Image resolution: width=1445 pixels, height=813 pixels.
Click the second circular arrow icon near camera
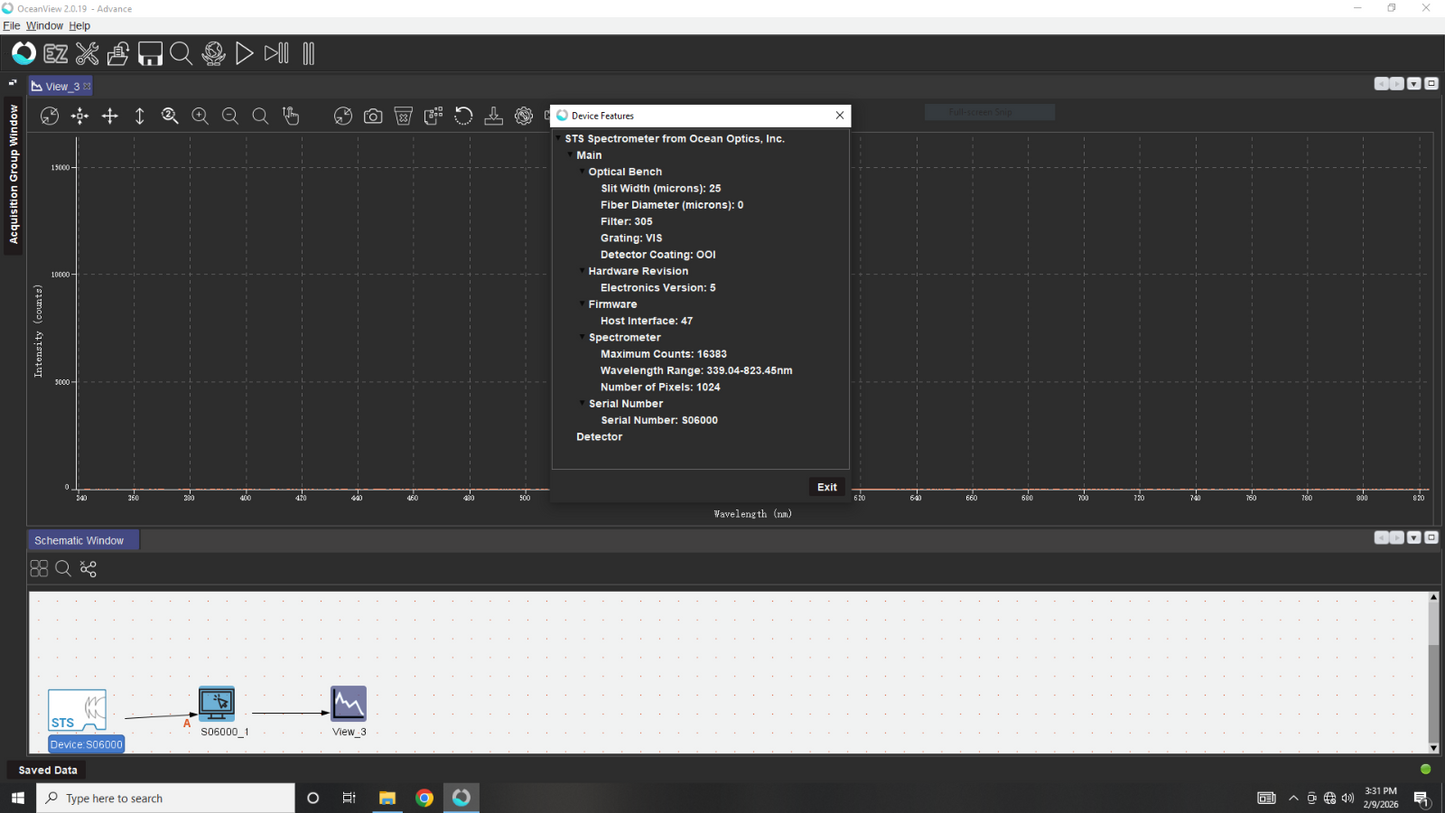pos(343,116)
